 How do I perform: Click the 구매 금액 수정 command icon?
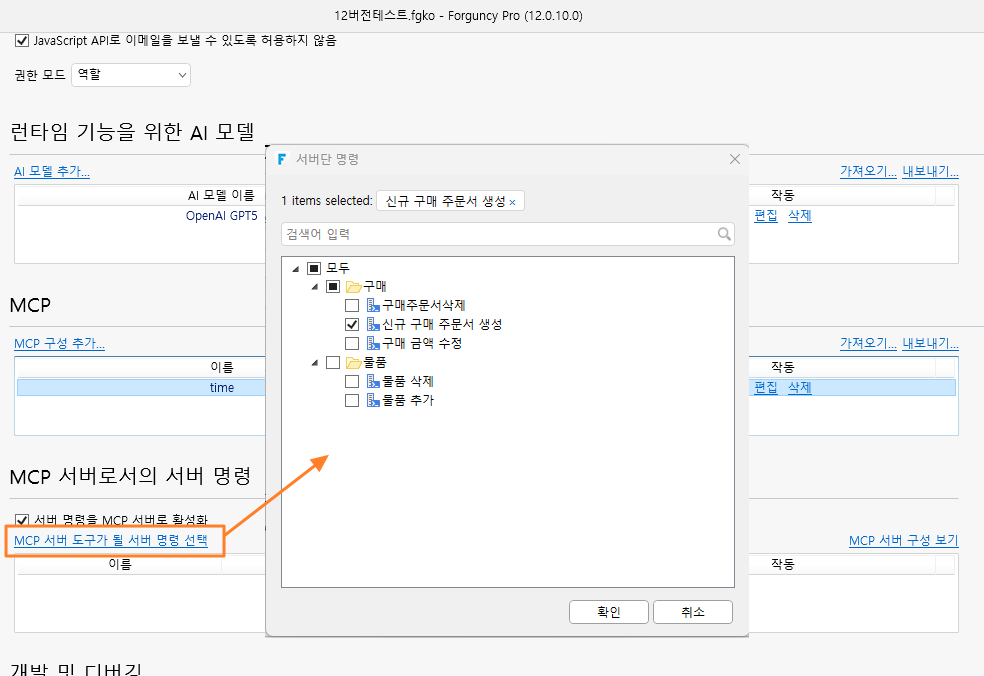tap(373, 343)
